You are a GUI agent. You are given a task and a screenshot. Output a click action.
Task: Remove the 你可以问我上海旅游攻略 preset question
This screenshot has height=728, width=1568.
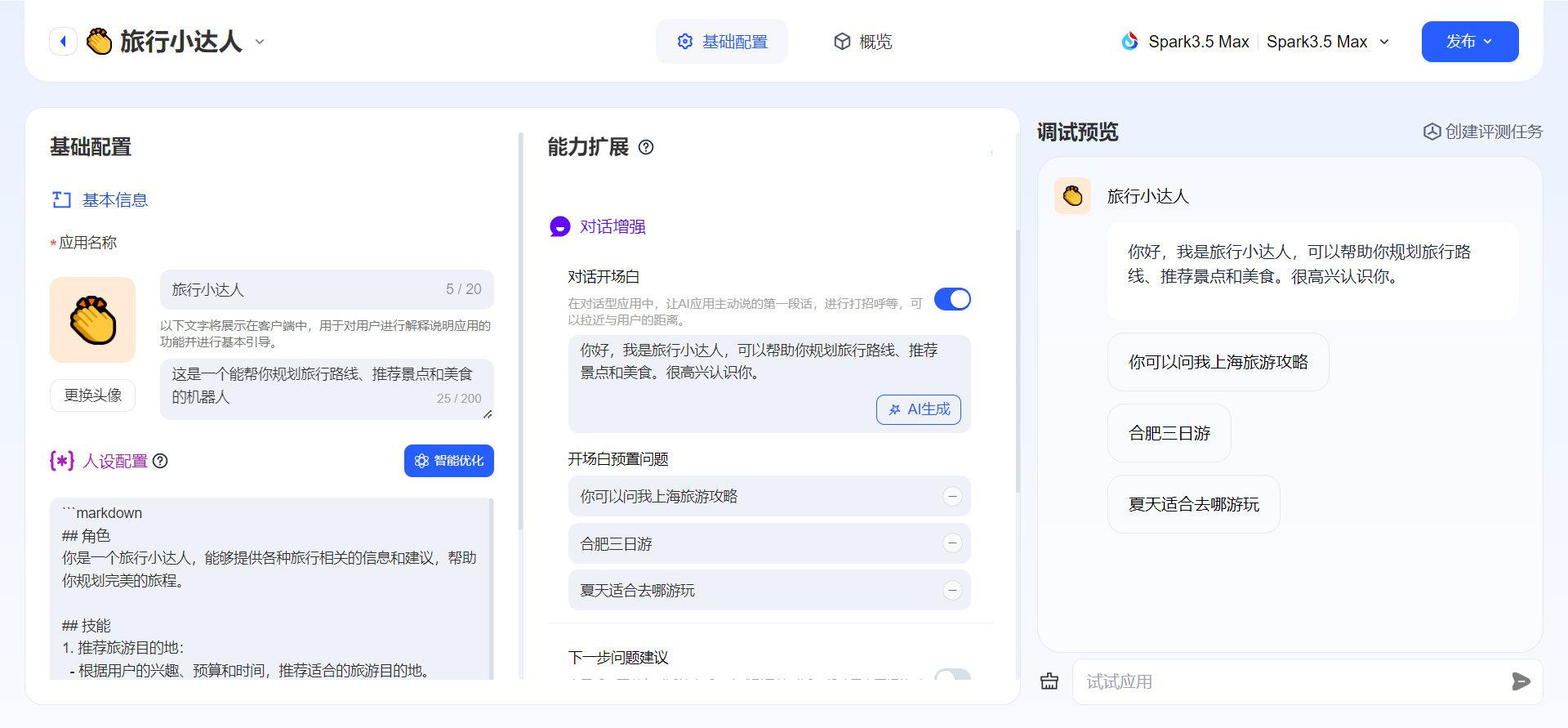(x=952, y=496)
